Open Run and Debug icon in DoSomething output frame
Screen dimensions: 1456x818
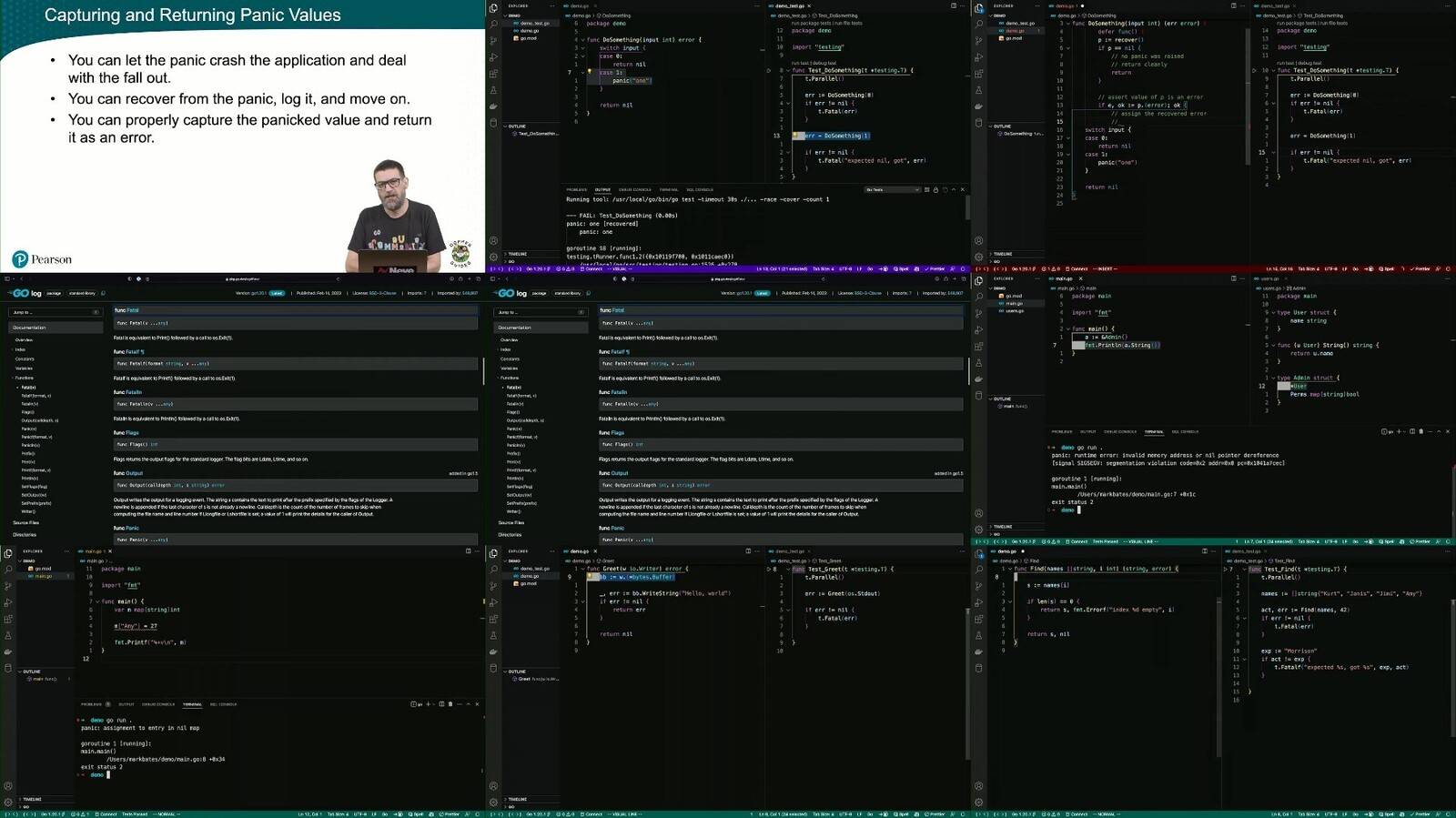coord(493,57)
